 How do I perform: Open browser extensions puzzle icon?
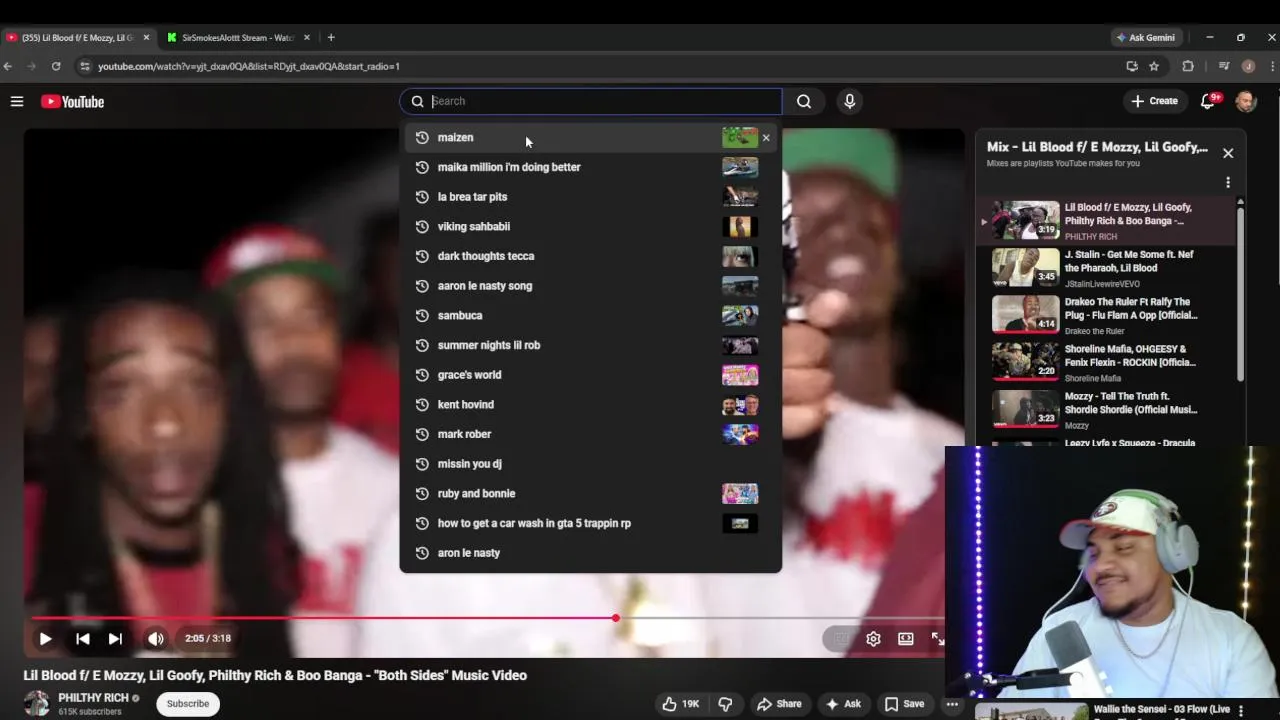[x=1188, y=66]
